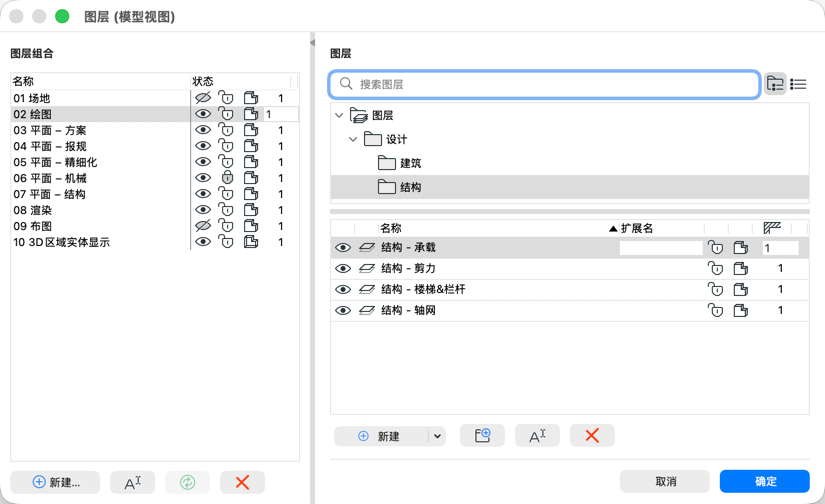Collapse the left panel with splitter arrow
The image size is (825, 504).
pos(312,43)
